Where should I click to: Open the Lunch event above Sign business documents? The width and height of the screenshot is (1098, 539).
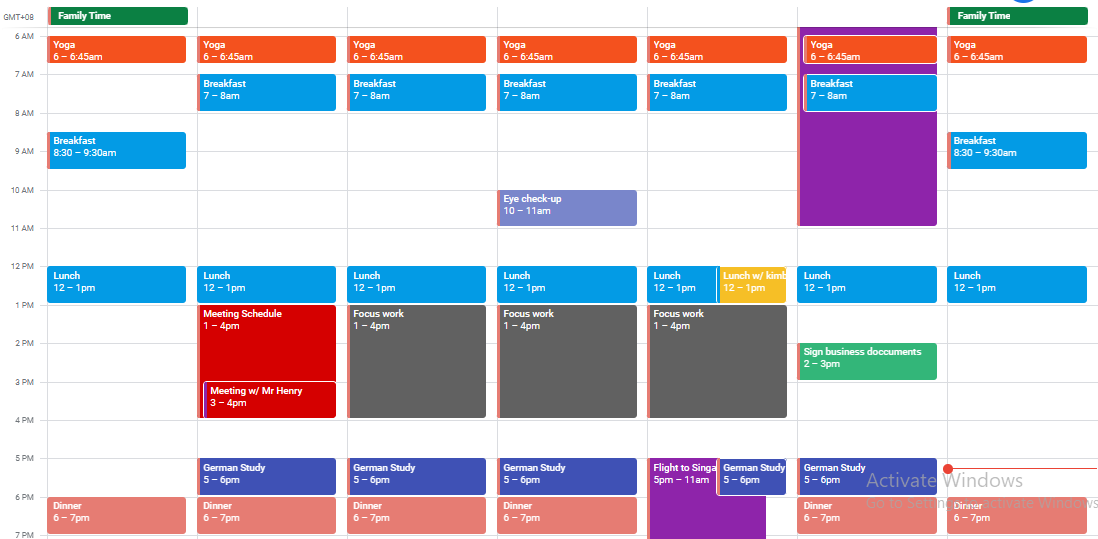pyautogui.click(x=867, y=284)
